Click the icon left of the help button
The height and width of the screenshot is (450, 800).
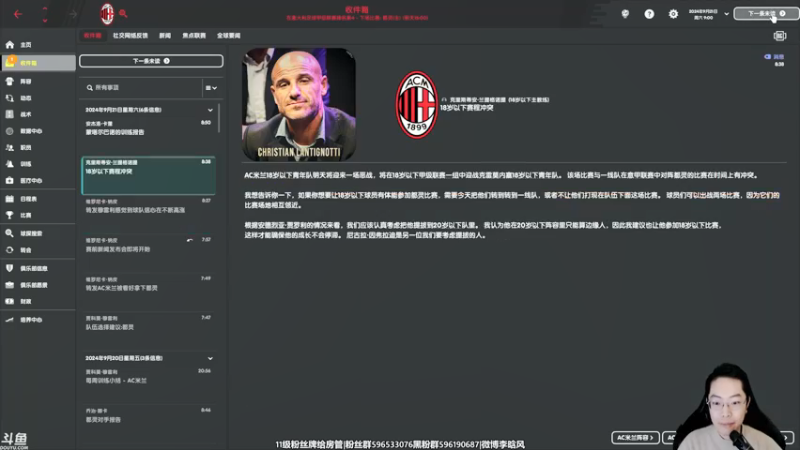coord(625,14)
